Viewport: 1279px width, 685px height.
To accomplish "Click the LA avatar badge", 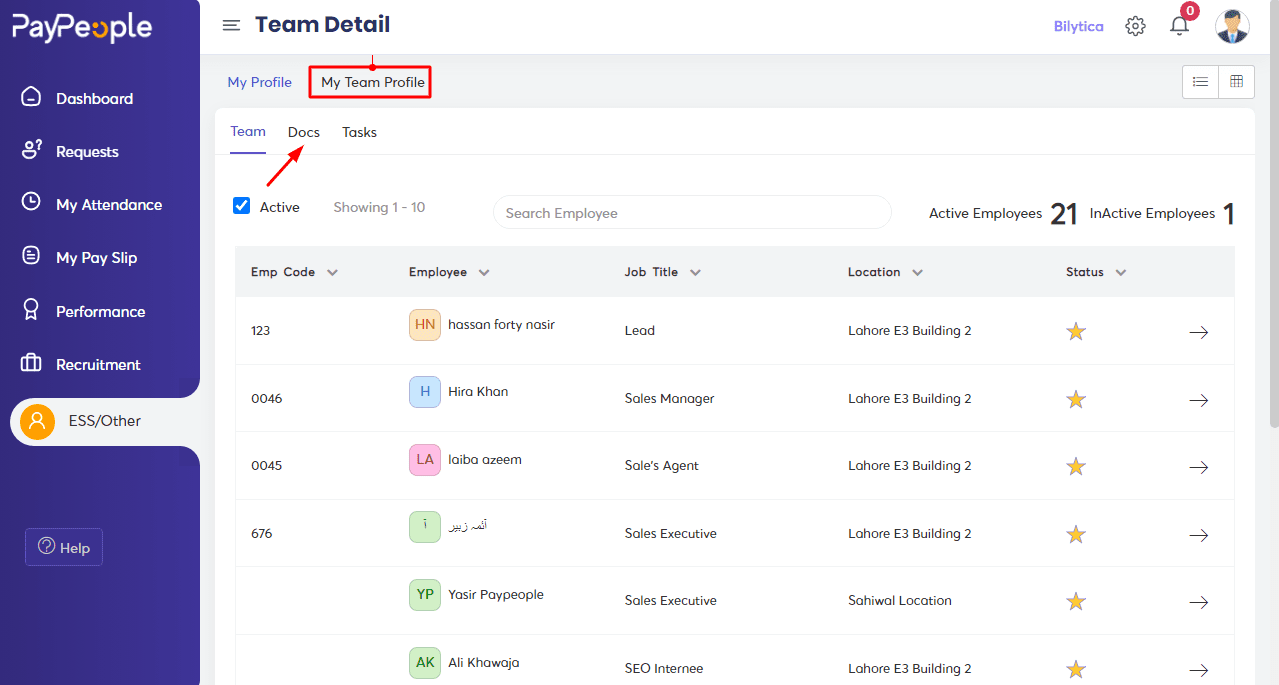I will tap(425, 460).
